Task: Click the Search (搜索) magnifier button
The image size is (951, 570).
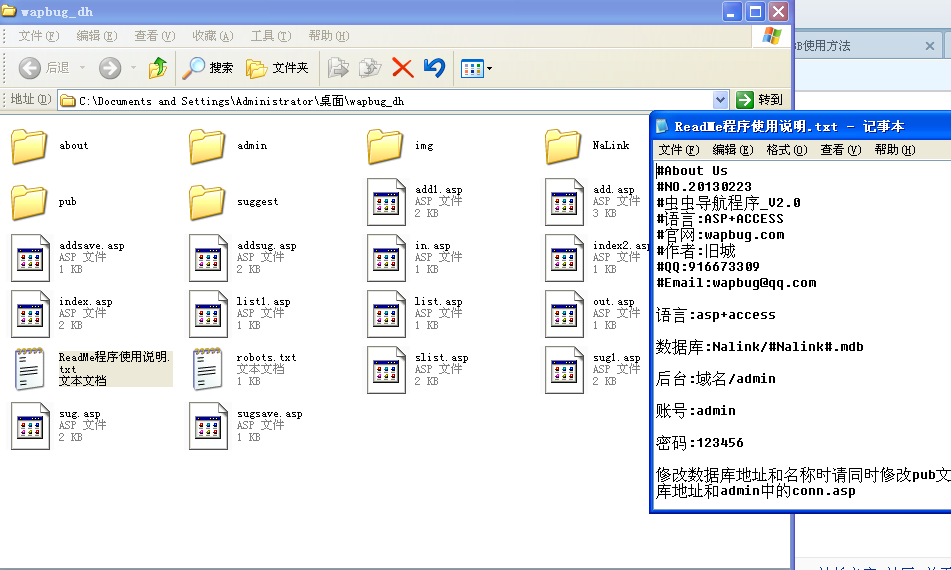Action: pos(207,68)
